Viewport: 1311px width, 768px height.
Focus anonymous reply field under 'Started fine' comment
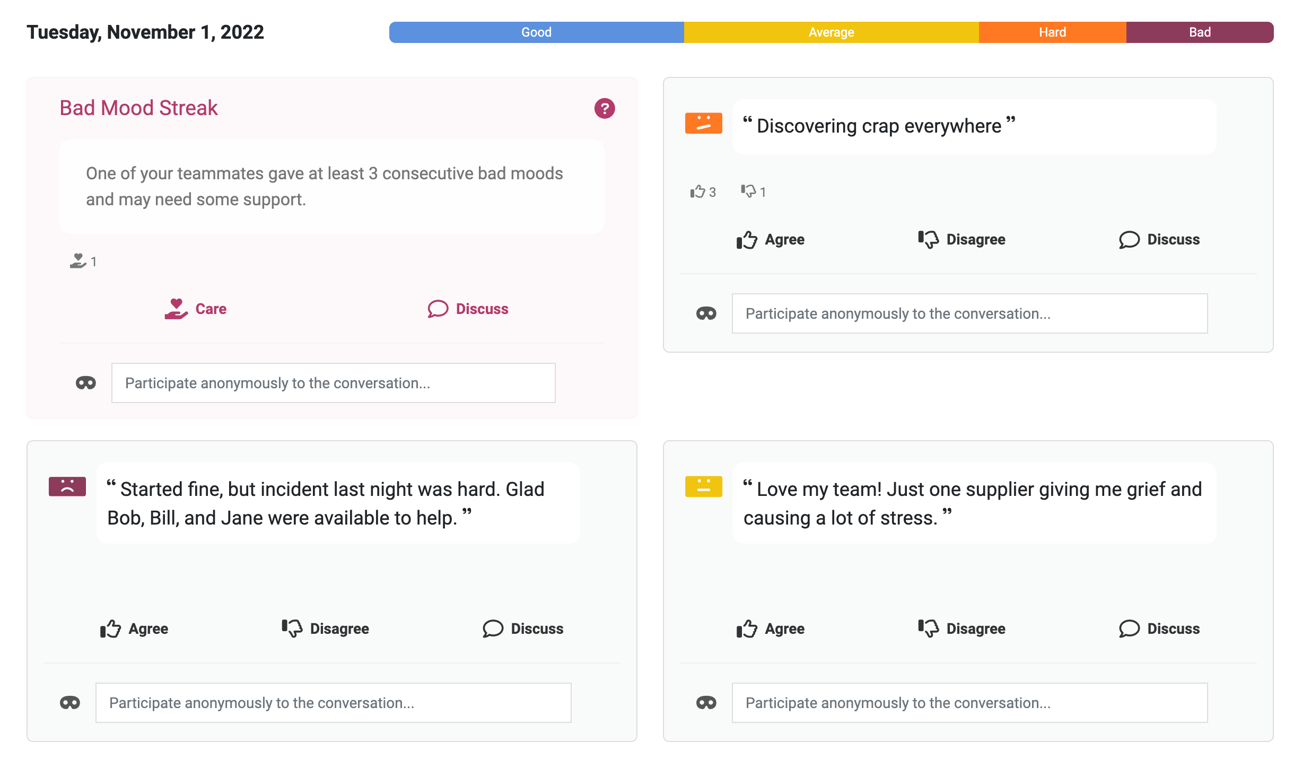(333, 703)
